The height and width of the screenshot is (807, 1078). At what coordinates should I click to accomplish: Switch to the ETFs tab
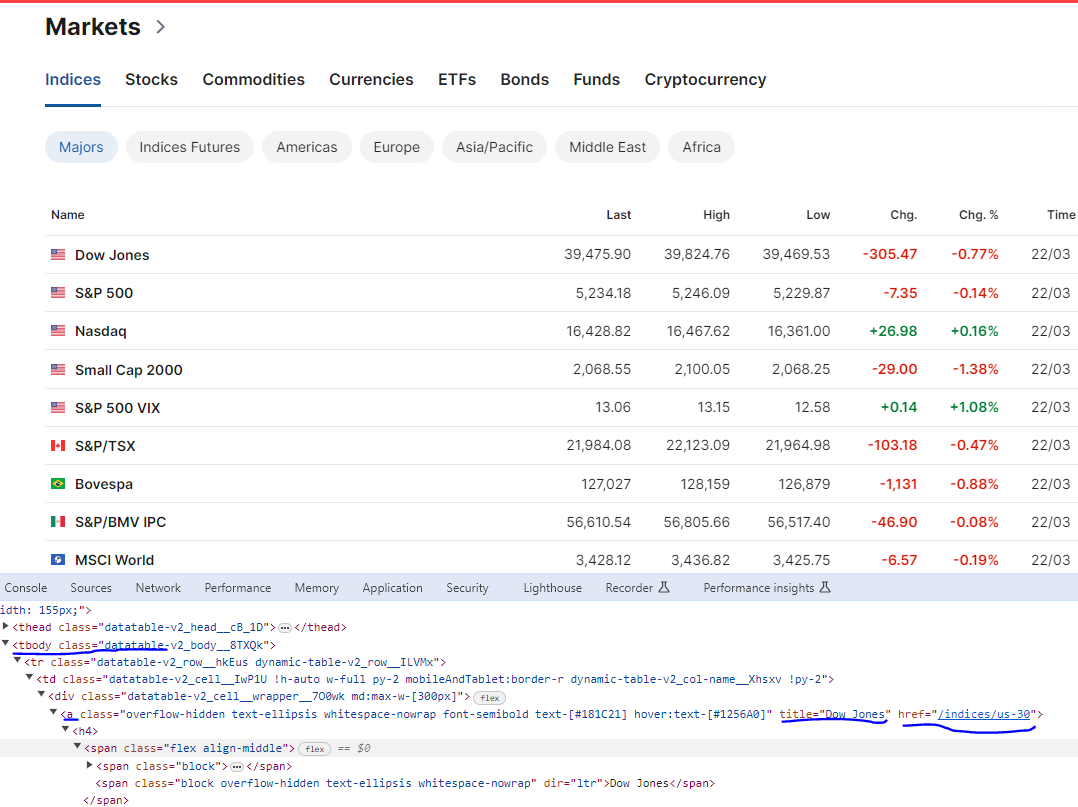pyautogui.click(x=457, y=80)
